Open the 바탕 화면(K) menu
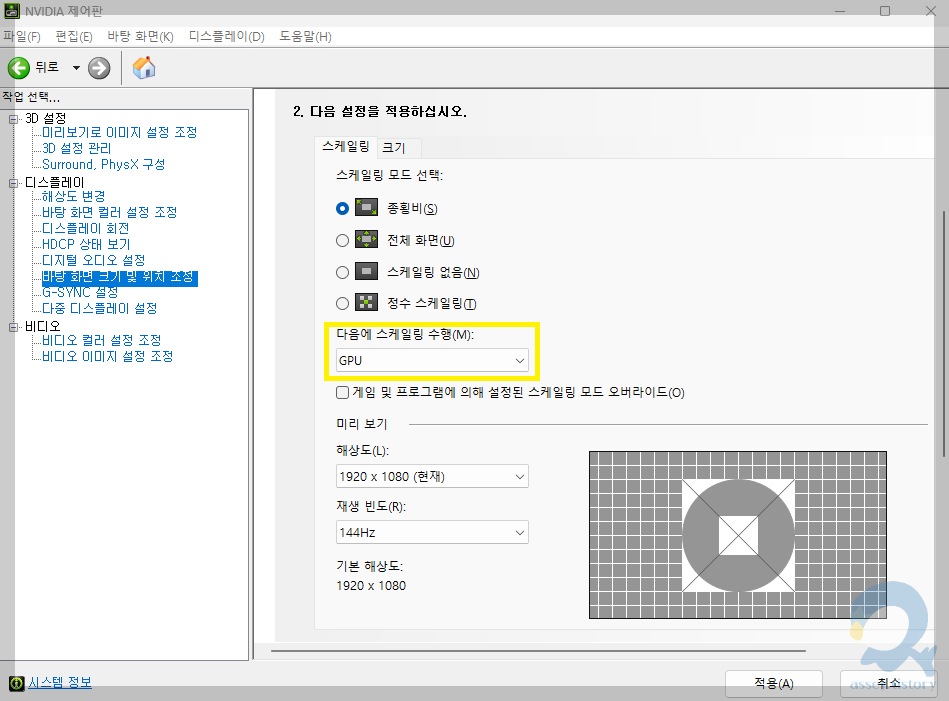The width and height of the screenshot is (949, 701). (140, 36)
